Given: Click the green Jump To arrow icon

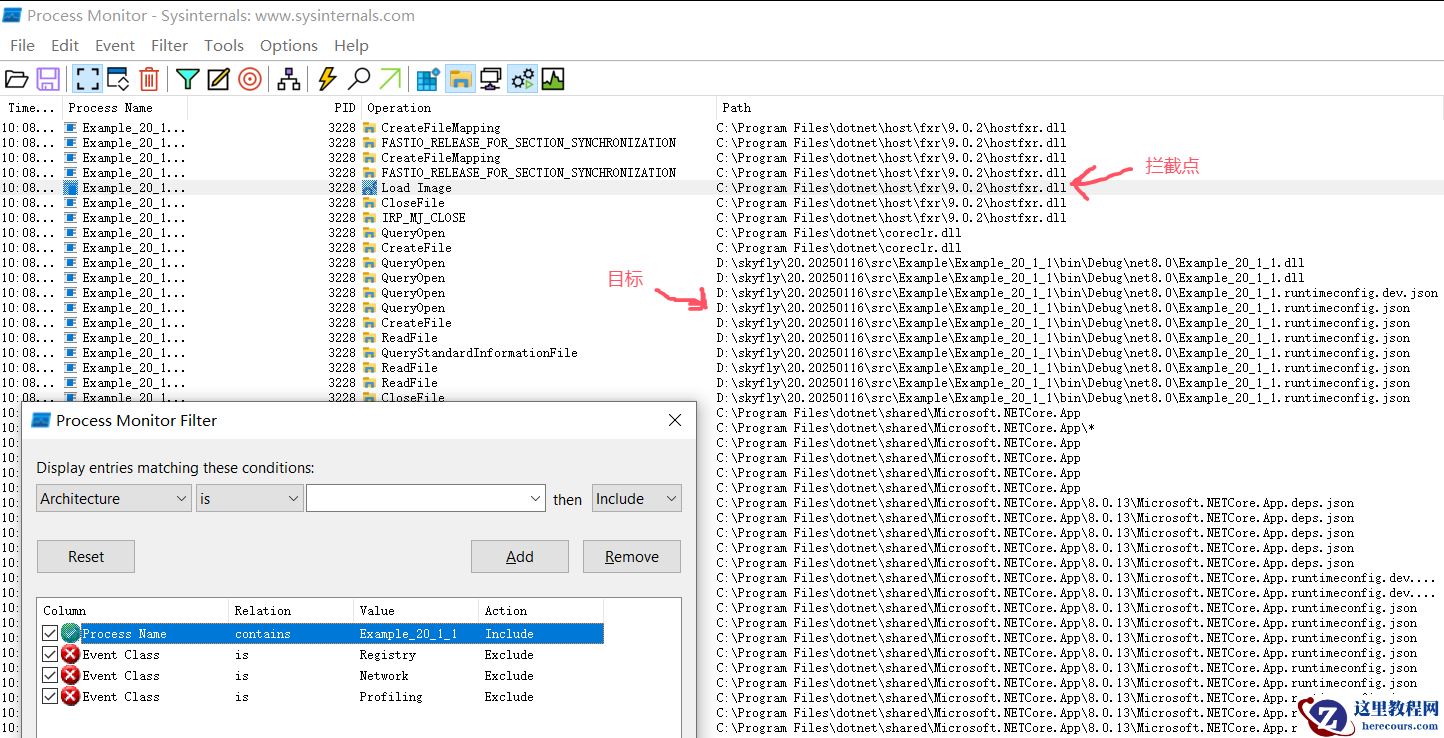Looking at the screenshot, I should (x=390, y=79).
